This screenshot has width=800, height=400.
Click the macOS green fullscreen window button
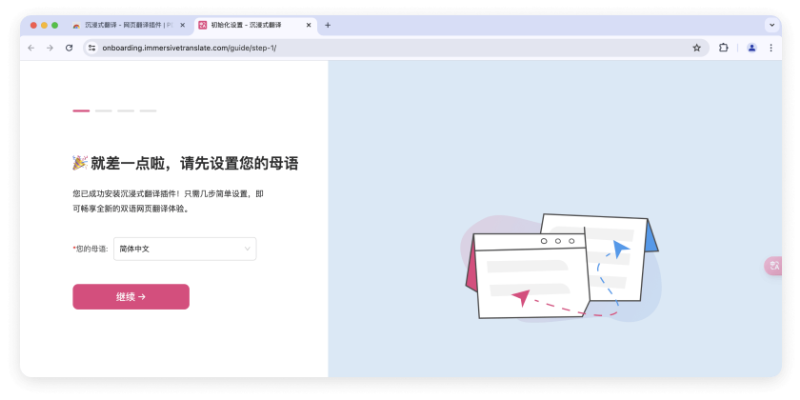point(55,25)
